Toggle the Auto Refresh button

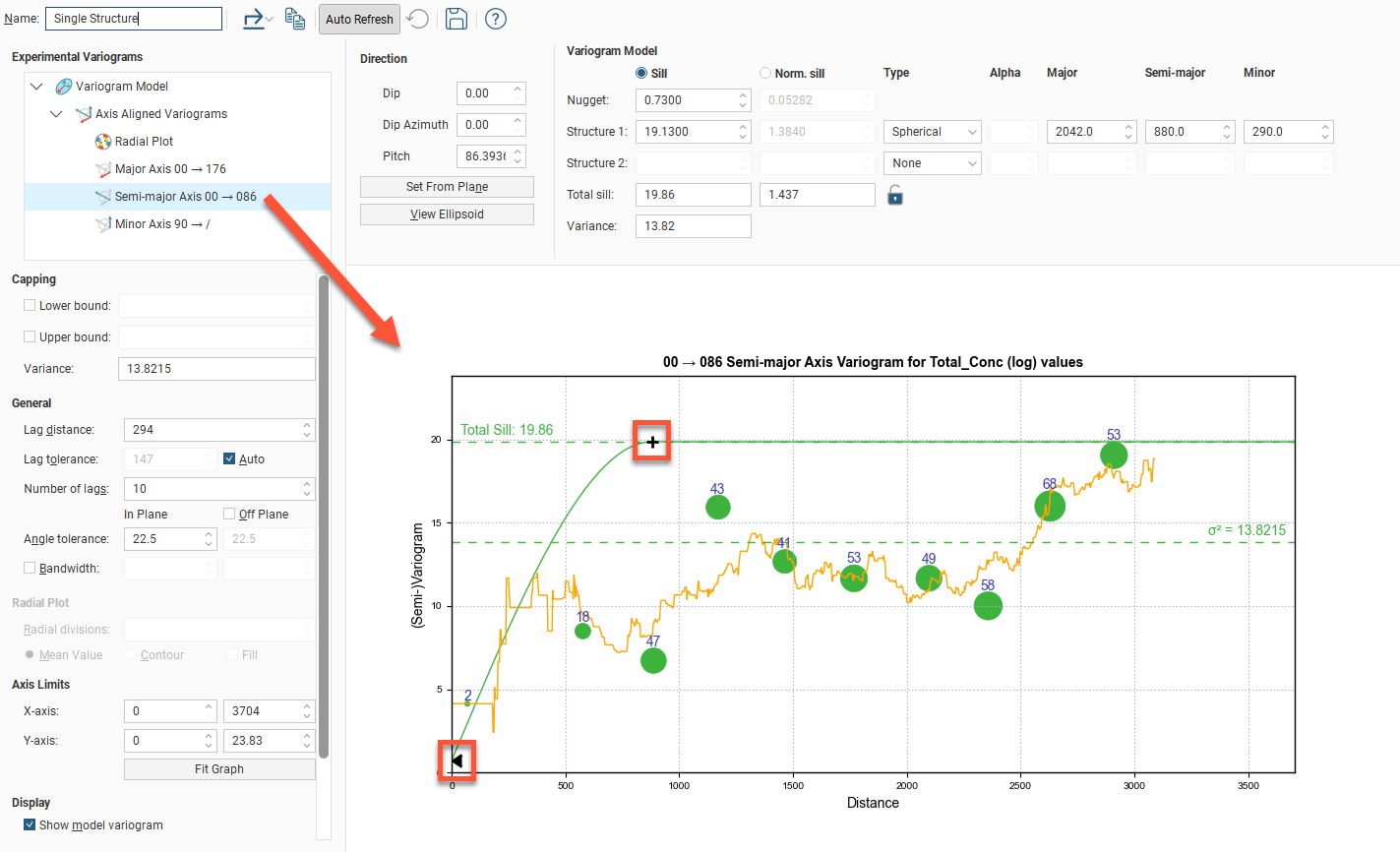point(359,19)
